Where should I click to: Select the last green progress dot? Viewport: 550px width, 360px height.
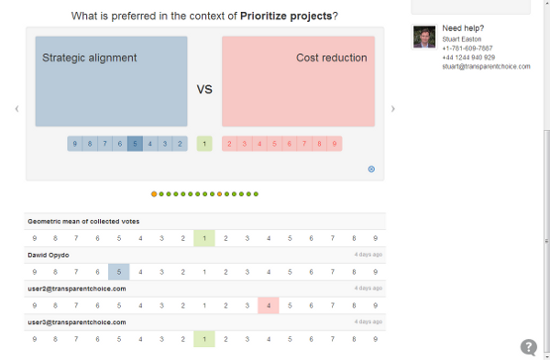pyautogui.click(x=256, y=194)
